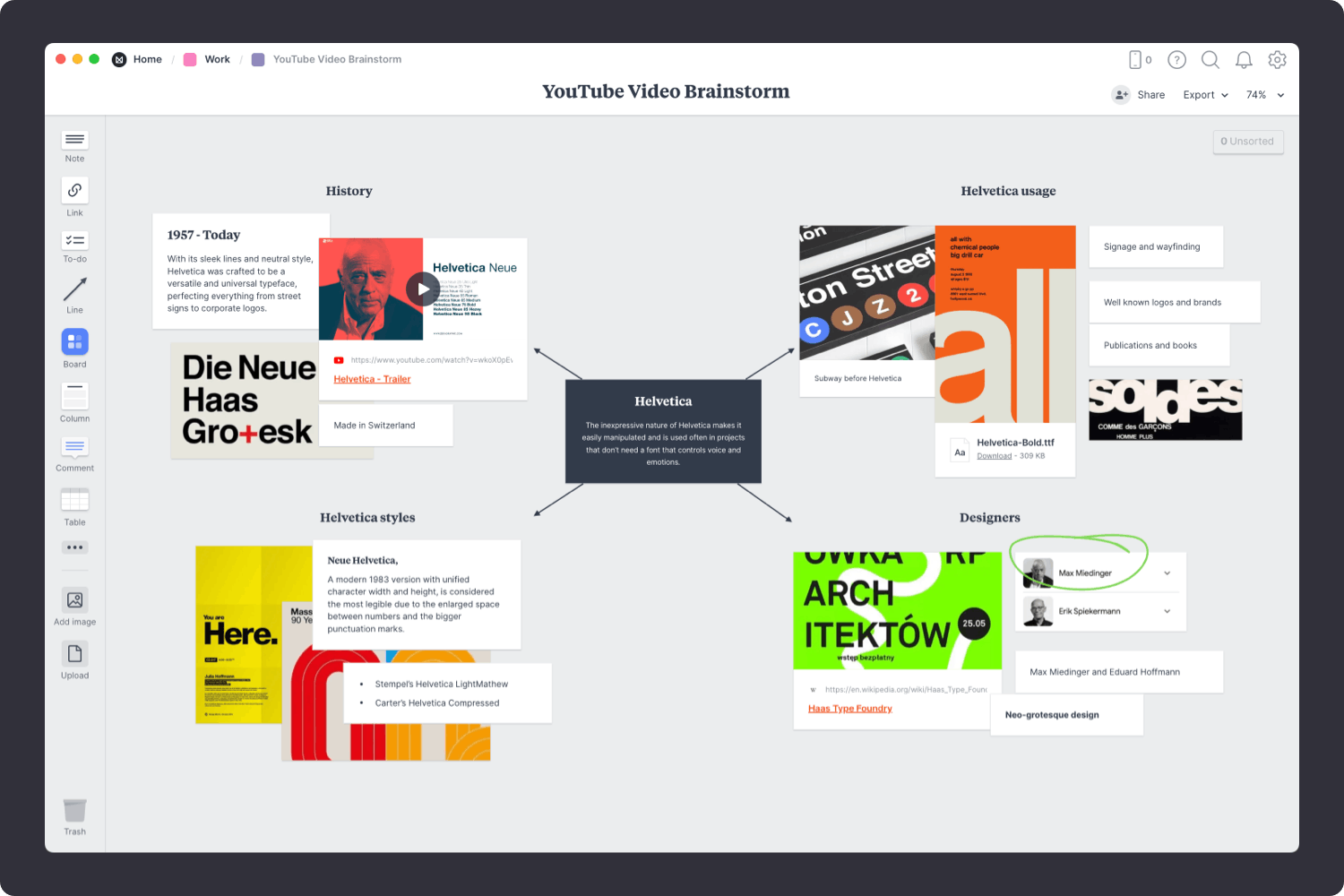Open the Export dropdown

coord(1205,95)
